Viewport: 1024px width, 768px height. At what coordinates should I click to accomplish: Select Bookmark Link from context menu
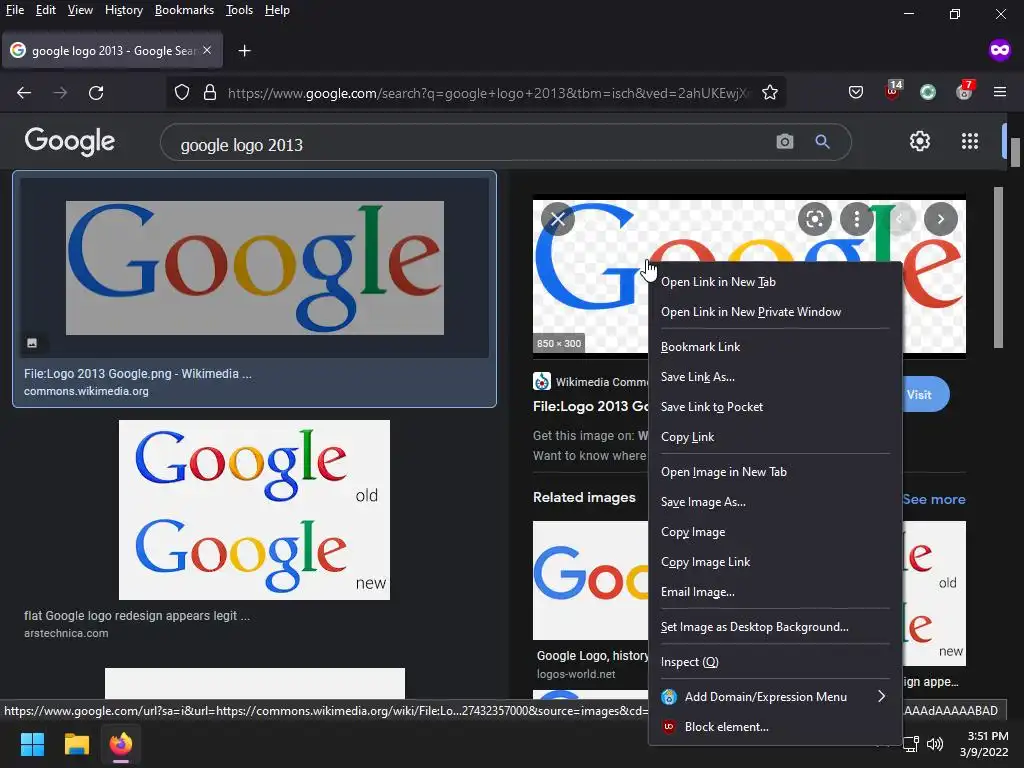(775, 347)
